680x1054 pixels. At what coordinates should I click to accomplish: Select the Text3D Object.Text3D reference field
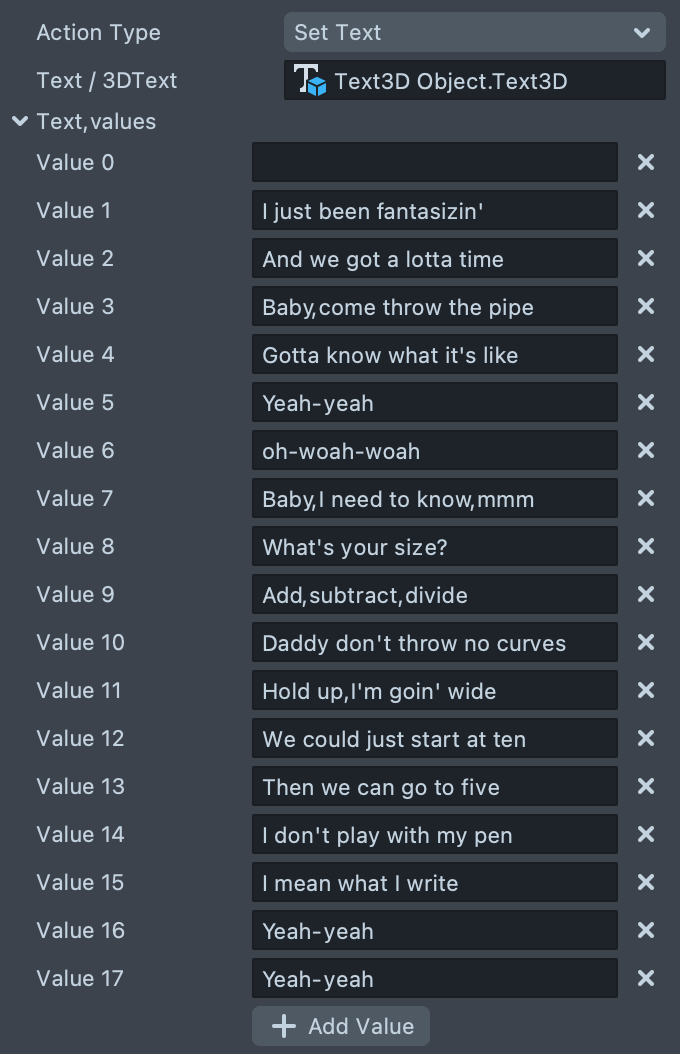coord(474,81)
